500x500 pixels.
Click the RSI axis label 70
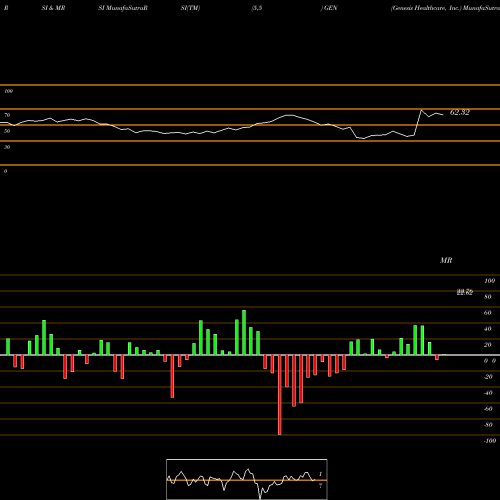pos(7,115)
